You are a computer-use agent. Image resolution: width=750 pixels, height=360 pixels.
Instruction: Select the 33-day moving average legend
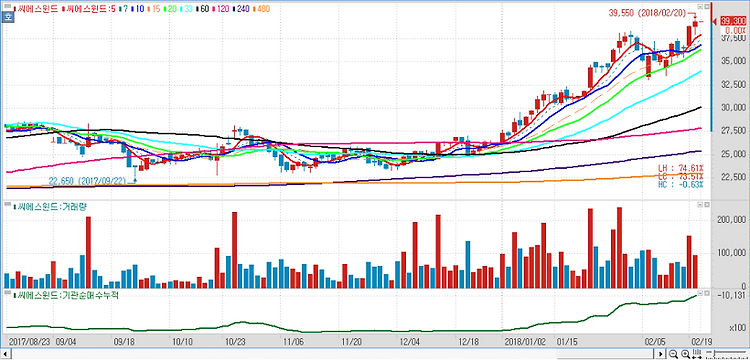pos(187,9)
